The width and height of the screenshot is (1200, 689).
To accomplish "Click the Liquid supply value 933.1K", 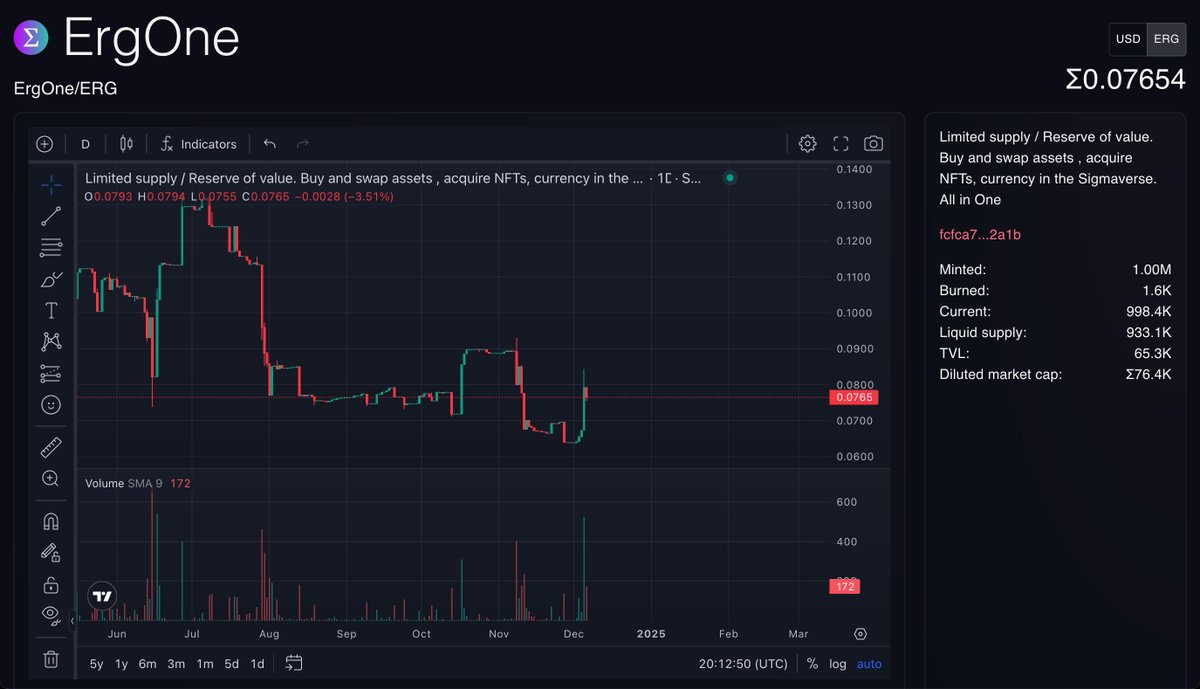I will coord(1148,332).
